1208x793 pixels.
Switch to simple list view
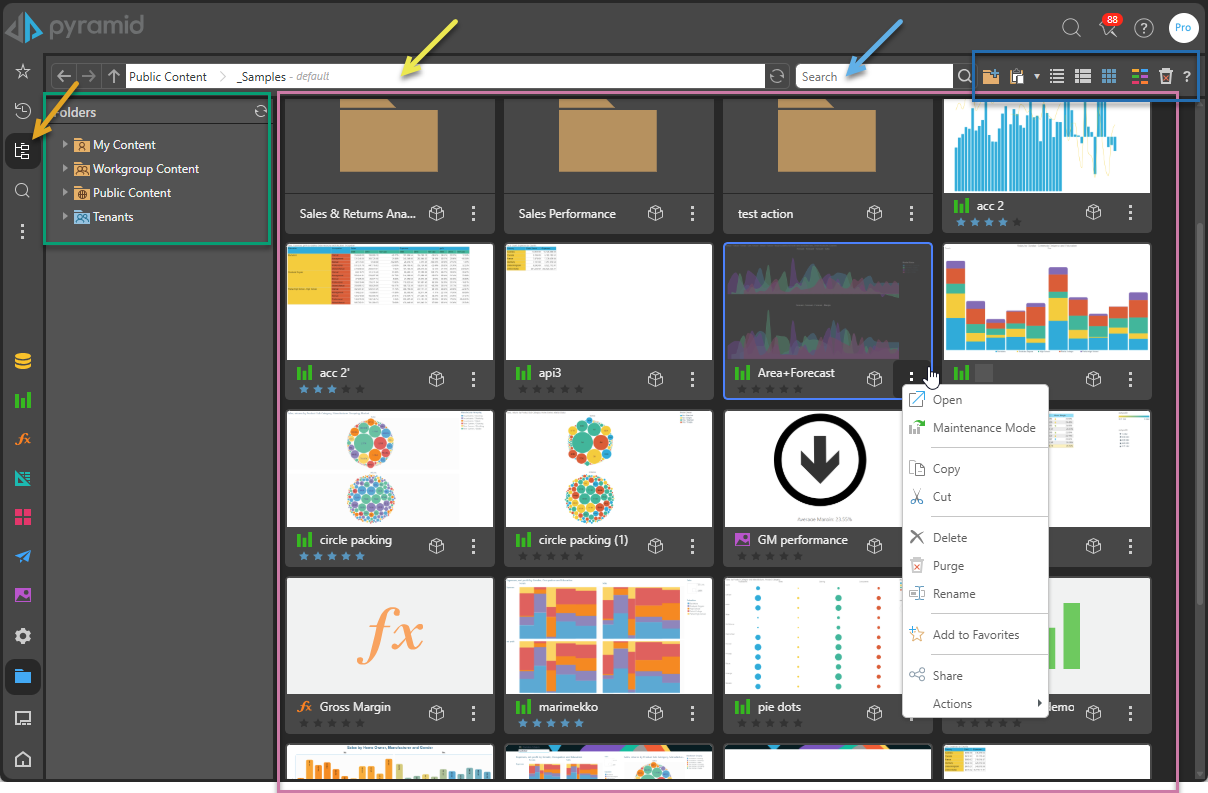[x=1057, y=76]
